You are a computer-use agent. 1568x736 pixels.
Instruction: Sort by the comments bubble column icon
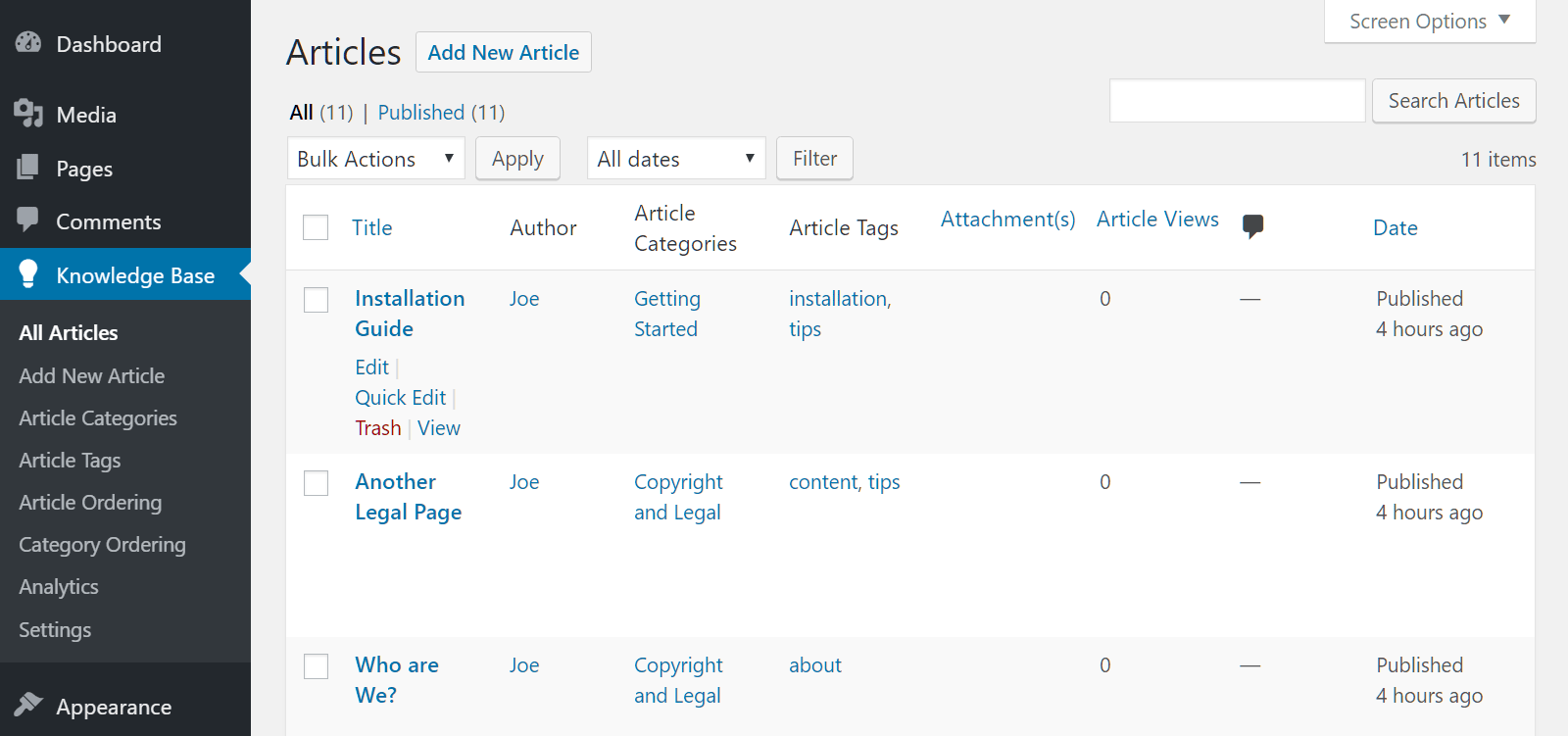point(1251,226)
